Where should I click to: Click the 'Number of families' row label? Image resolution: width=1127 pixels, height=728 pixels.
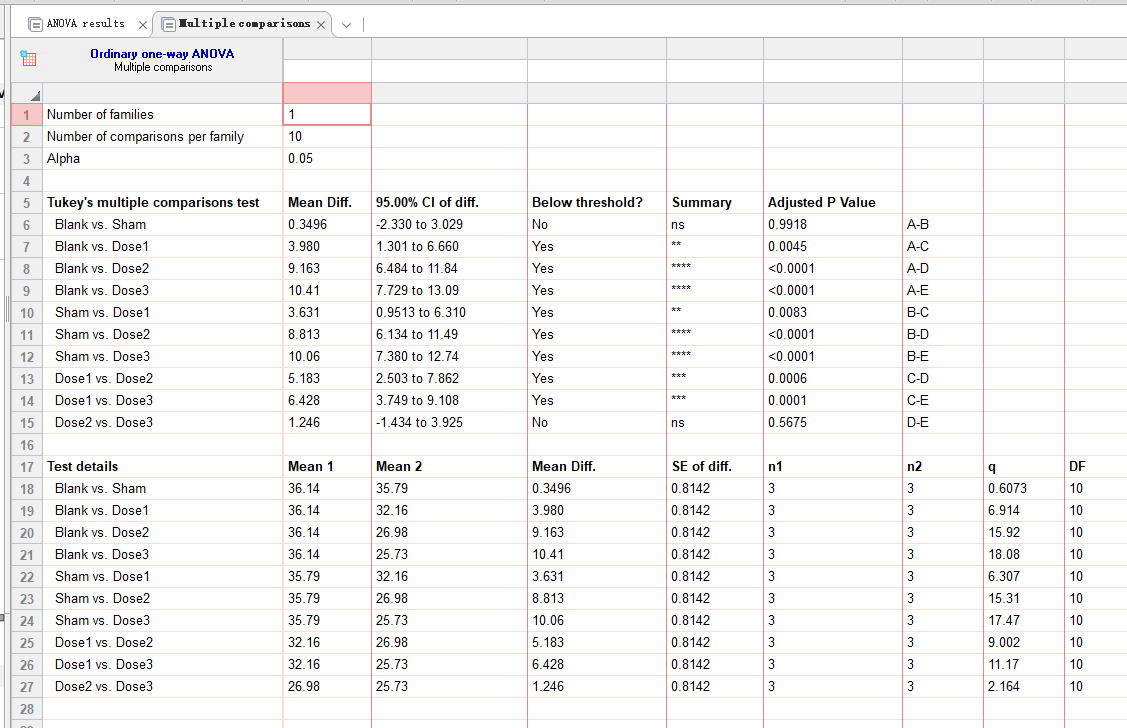point(100,114)
